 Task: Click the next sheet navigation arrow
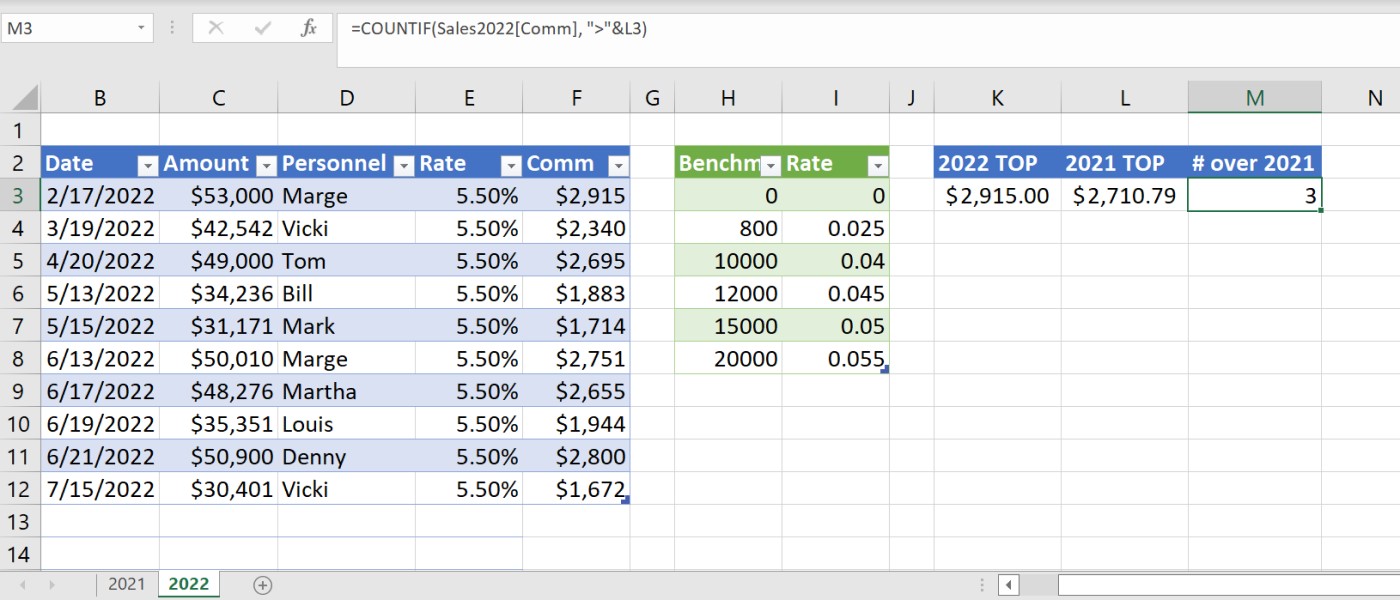point(50,583)
